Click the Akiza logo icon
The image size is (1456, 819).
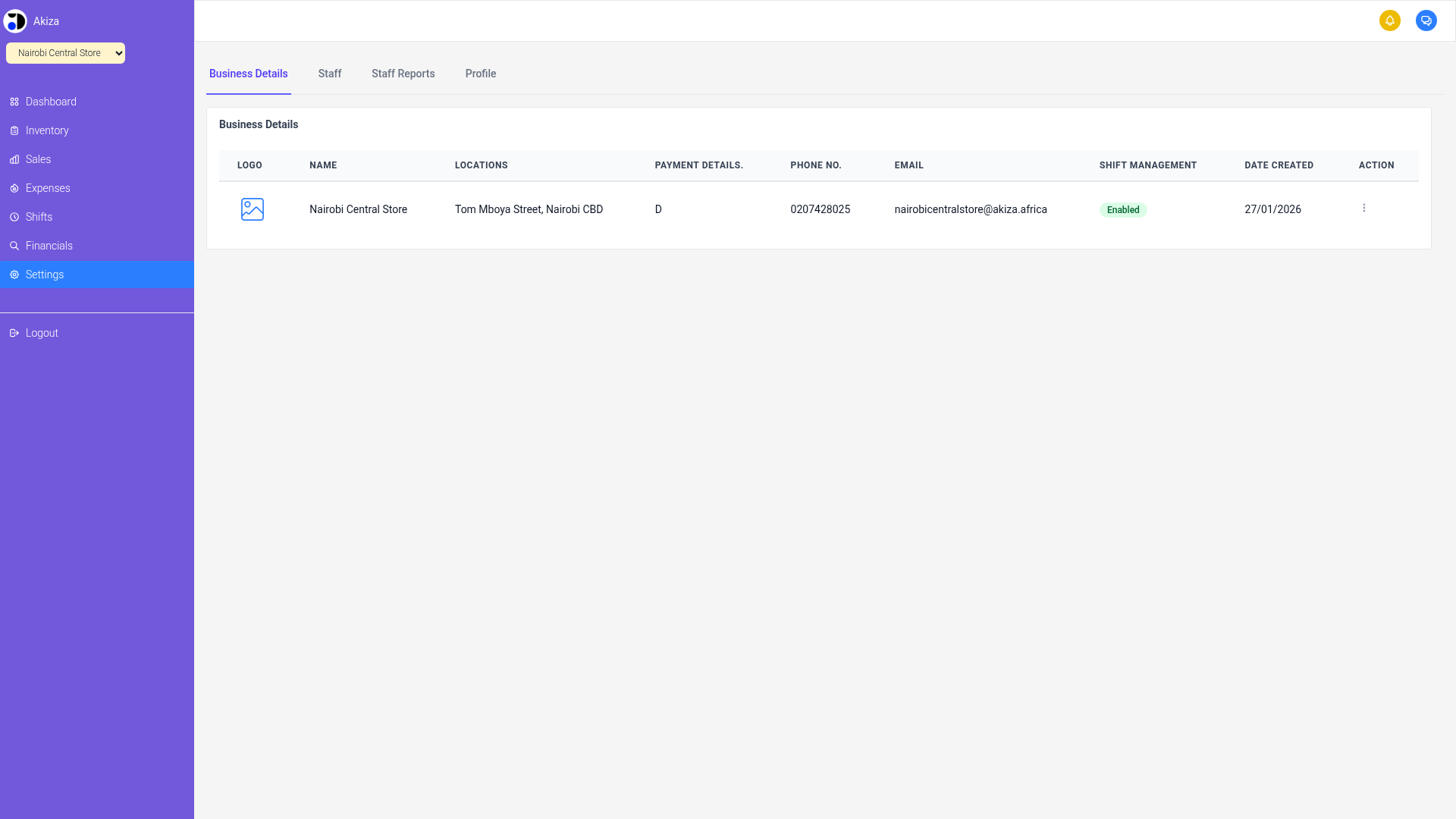pyautogui.click(x=15, y=21)
